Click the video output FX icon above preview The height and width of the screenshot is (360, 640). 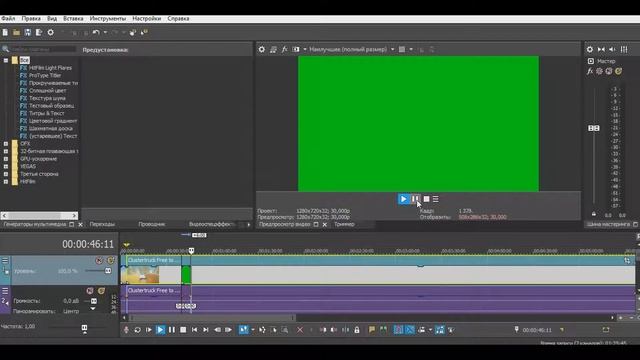[x=284, y=49]
